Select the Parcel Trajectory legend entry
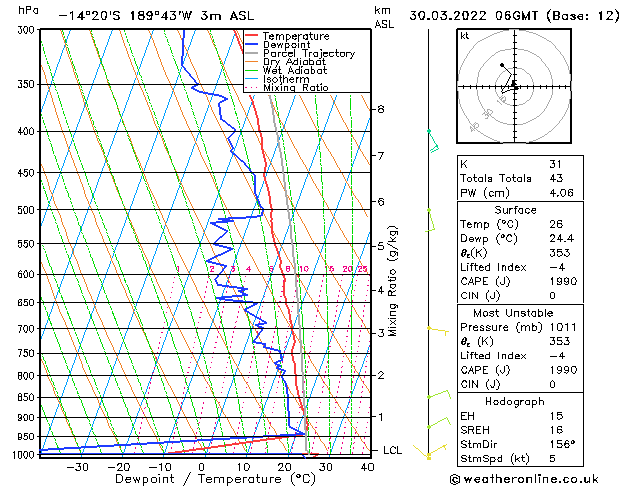Screen dimensions: 629x486 (308, 53)
